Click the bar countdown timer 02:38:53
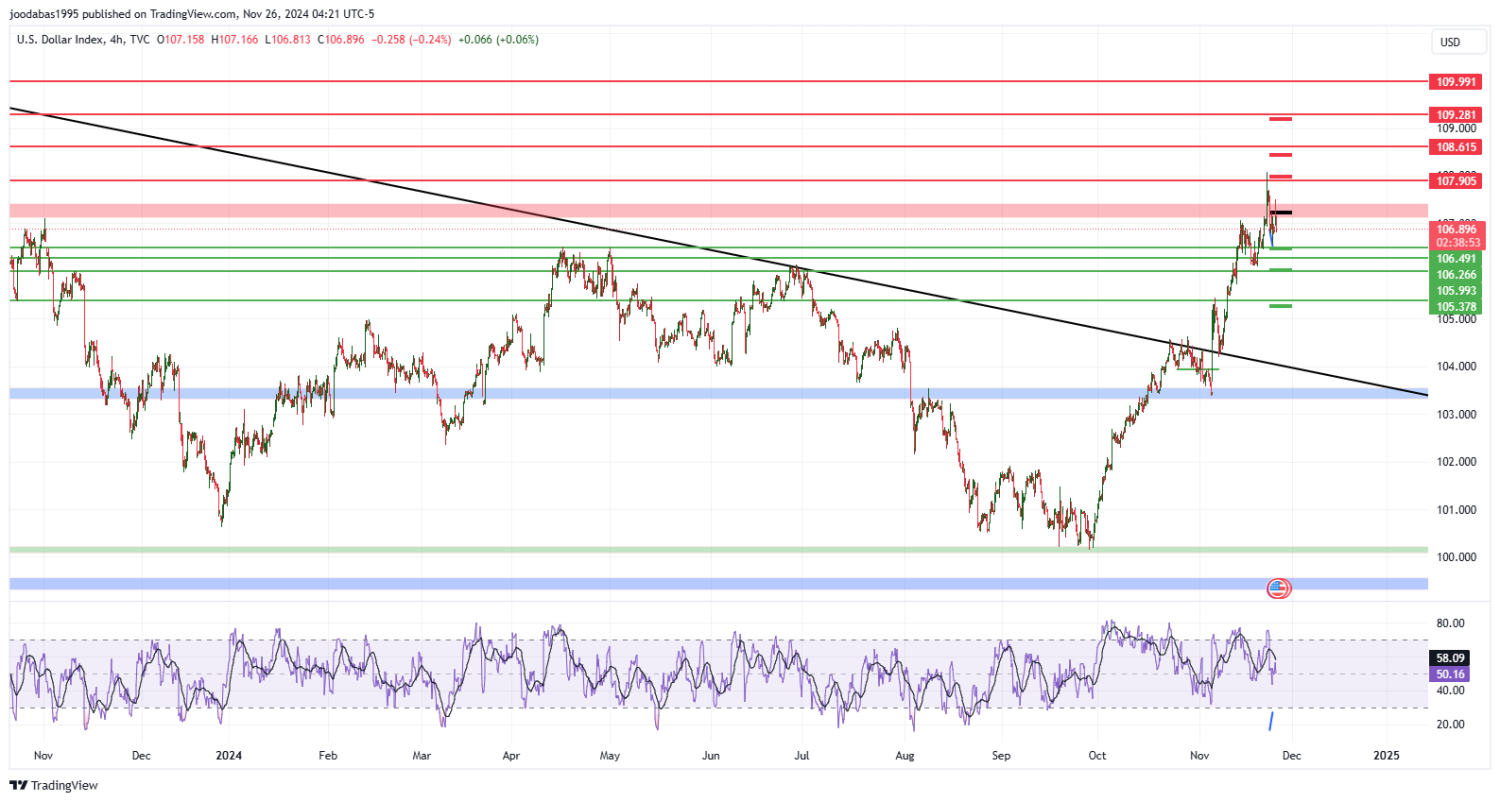Image resolution: width=1500 pixels, height=802 pixels. pos(1456,242)
